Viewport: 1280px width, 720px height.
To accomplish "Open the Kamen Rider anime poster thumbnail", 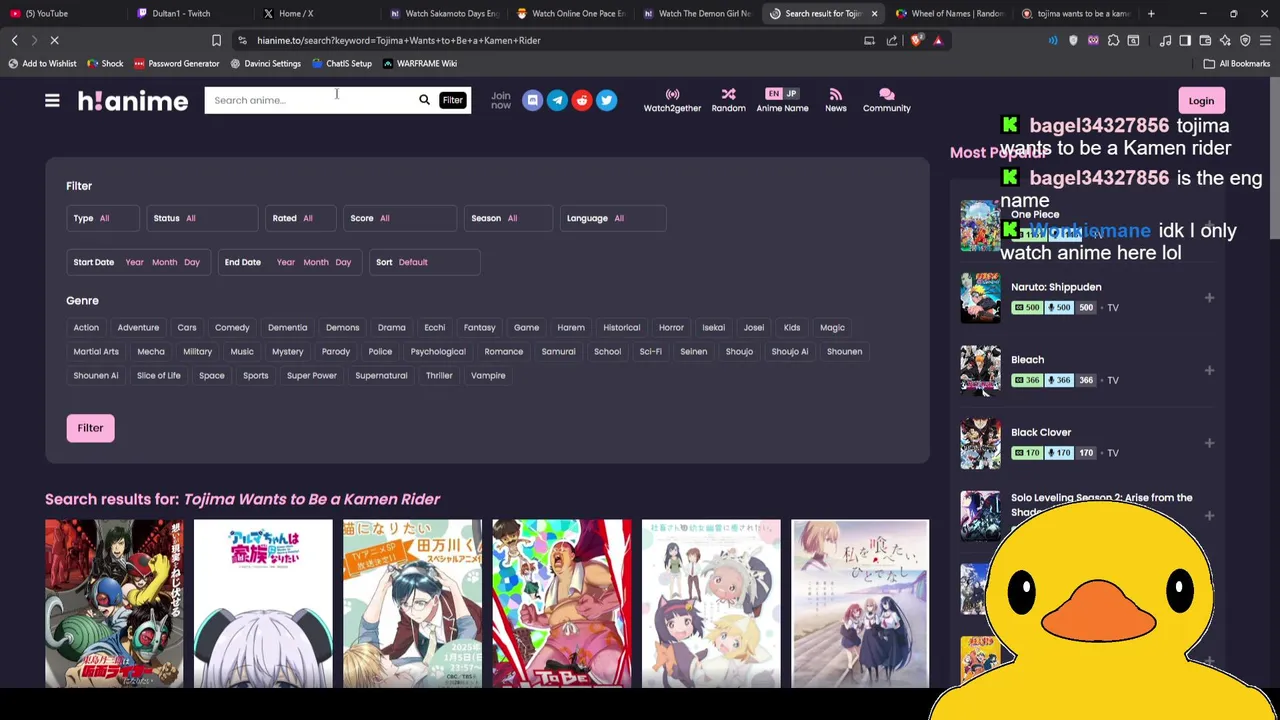I will pos(114,603).
